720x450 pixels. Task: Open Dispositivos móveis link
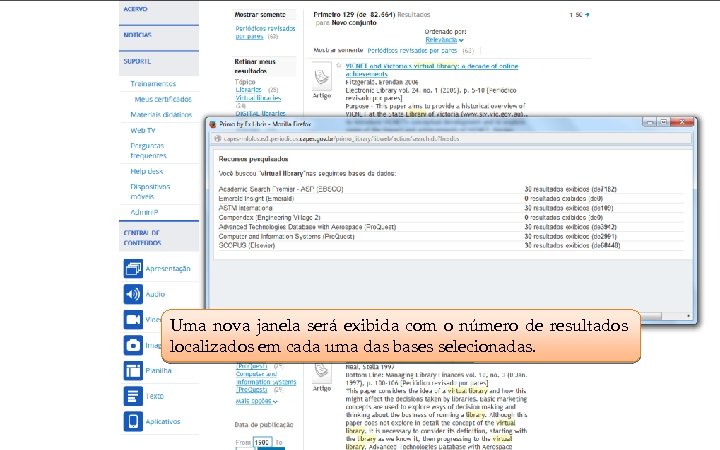coord(150,191)
